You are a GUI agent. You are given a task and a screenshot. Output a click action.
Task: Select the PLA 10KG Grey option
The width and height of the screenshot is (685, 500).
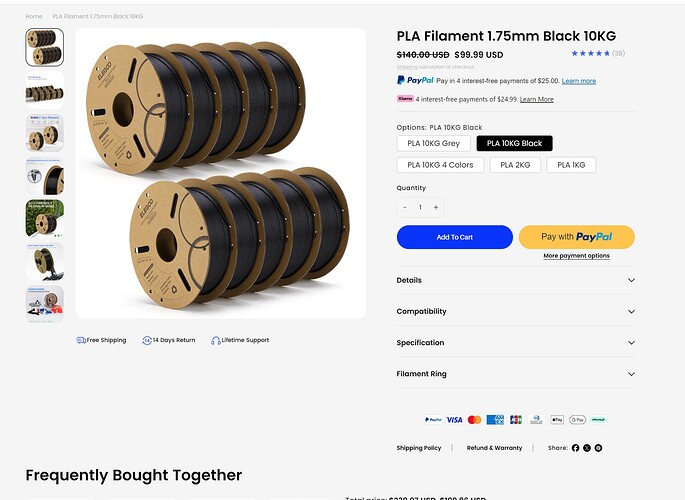[x=433, y=143]
